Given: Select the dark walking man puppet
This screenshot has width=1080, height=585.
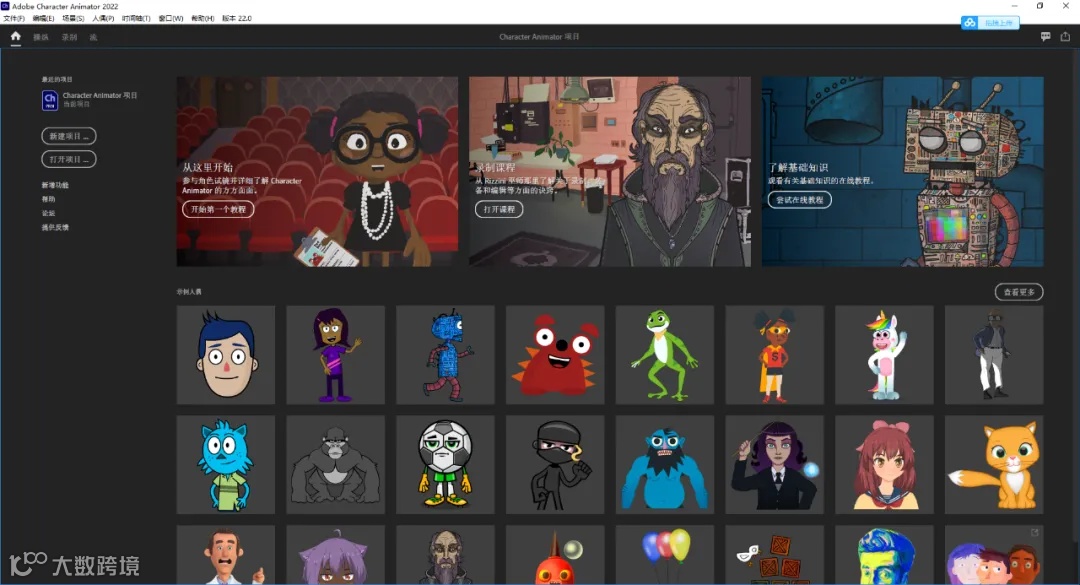Looking at the screenshot, I should (994, 355).
